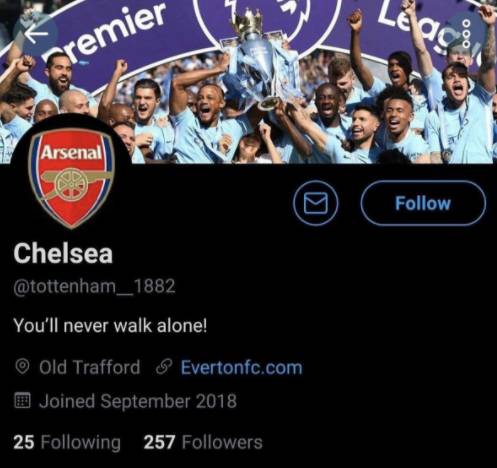
Task: Open the three-dot overflow menu
Action: pyautogui.click(x=467, y=33)
